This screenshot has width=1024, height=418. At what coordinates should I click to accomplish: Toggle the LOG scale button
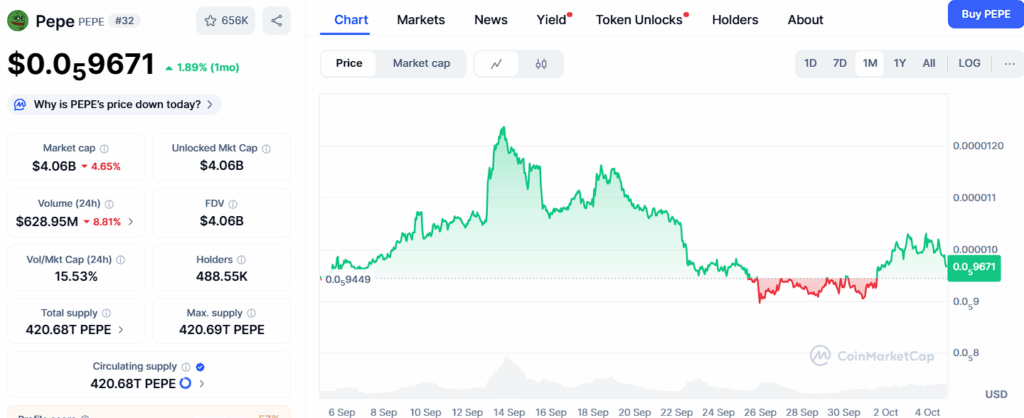click(969, 63)
